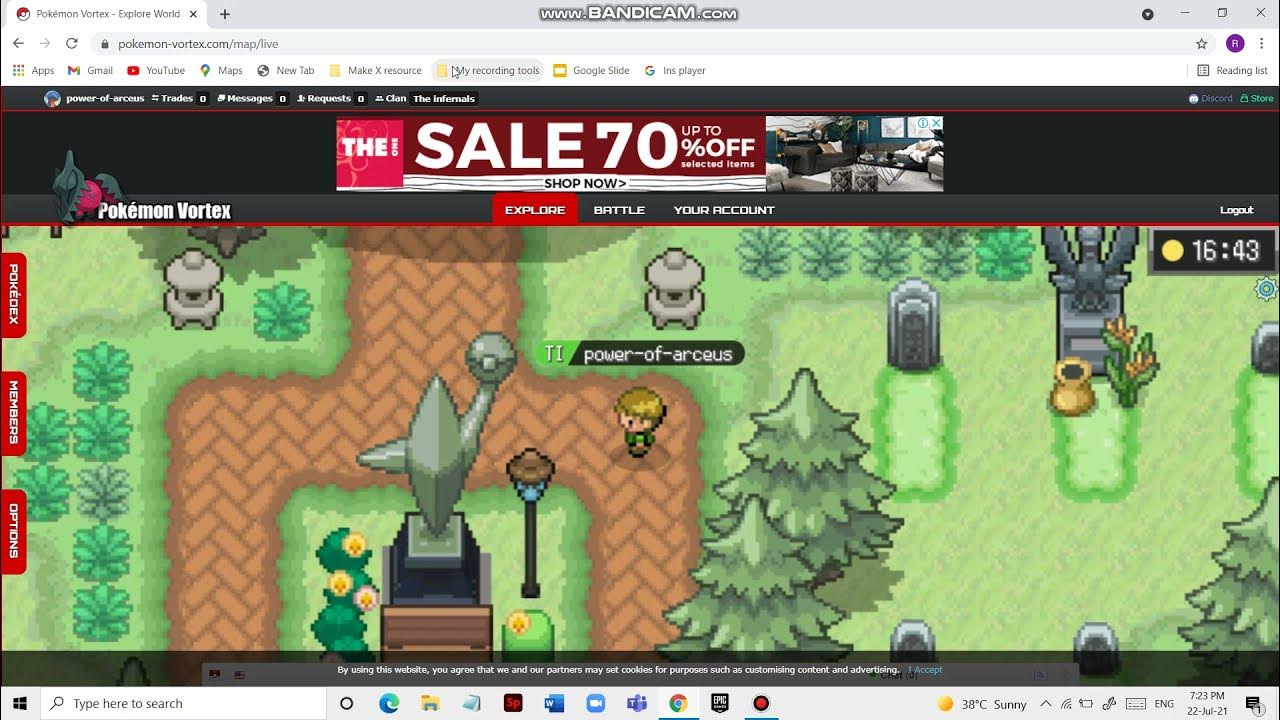Bookmark this page with the star icon
Viewport: 1280px width, 720px height.
pyautogui.click(x=1201, y=44)
